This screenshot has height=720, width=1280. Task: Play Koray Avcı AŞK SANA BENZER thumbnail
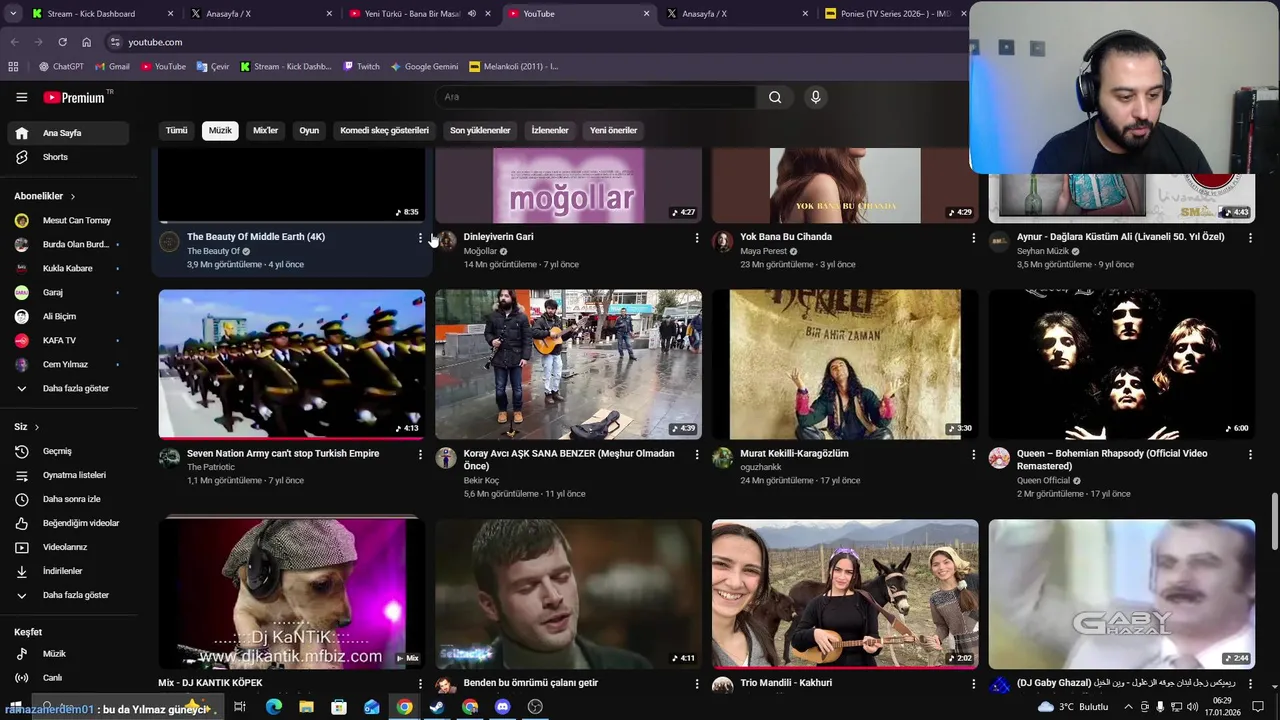click(568, 364)
